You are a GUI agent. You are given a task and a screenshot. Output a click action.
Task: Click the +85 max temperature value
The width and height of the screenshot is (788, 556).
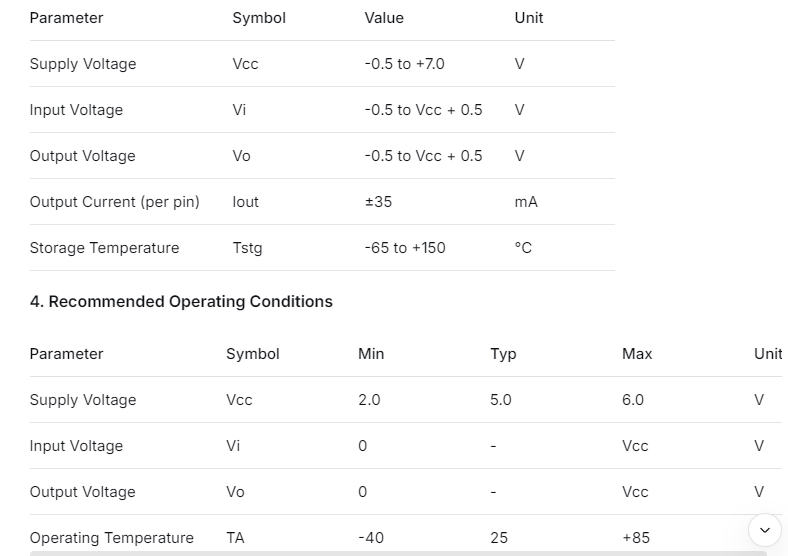point(636,538)
